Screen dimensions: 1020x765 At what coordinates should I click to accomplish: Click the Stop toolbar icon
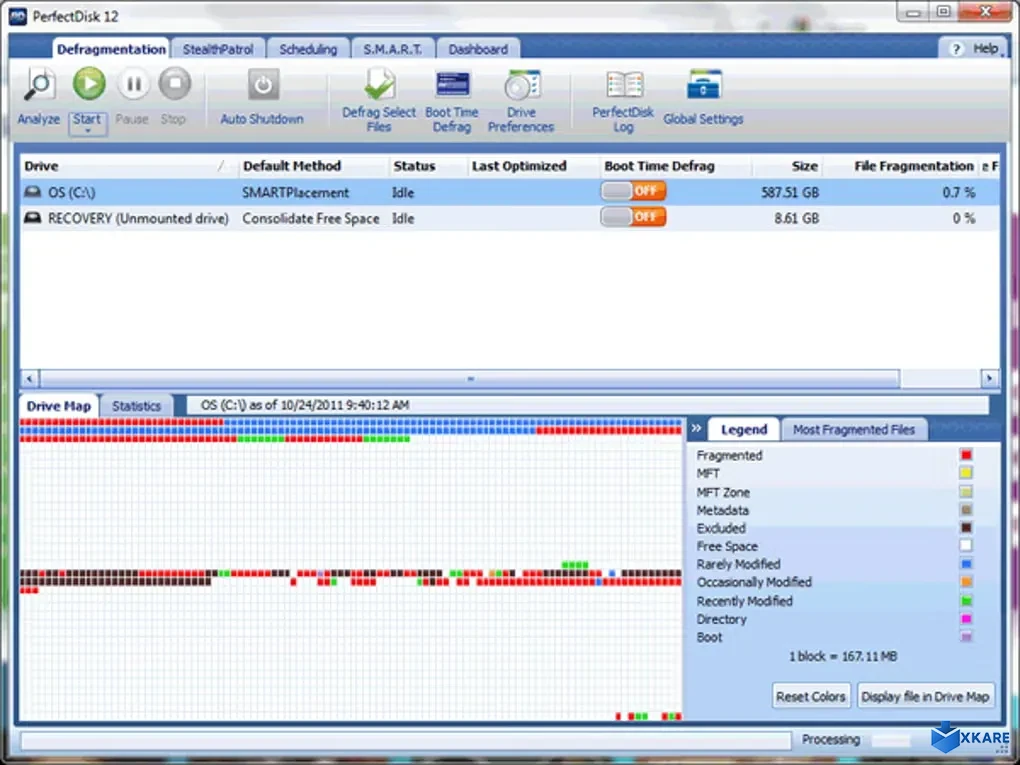point(174,84)
